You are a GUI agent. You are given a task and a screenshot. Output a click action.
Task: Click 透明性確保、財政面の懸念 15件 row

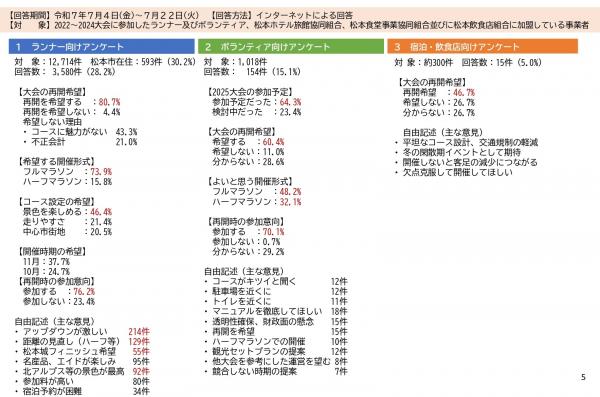point(276,322)
